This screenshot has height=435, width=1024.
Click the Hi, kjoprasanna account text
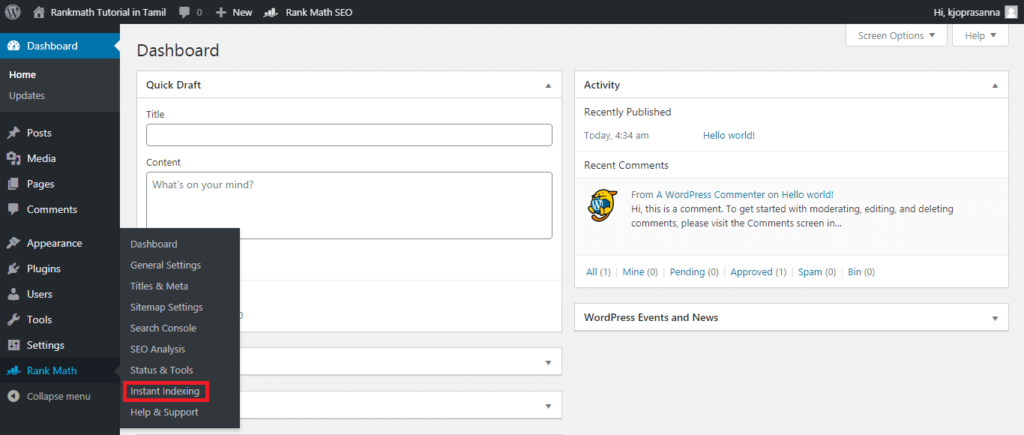coord(968,12)
